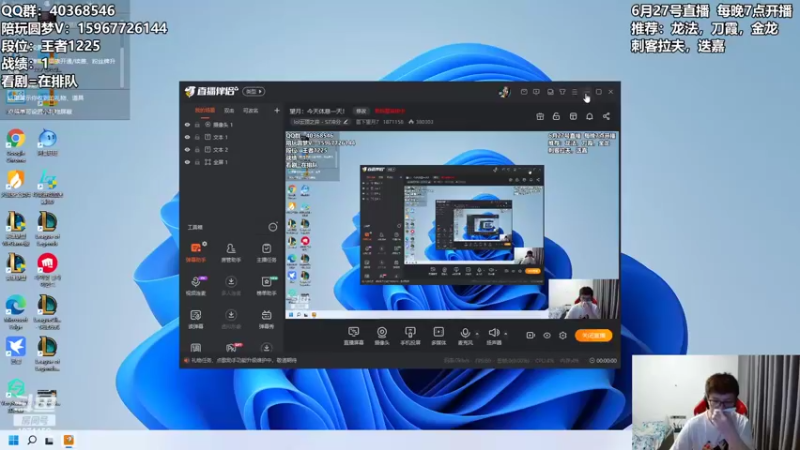This screenshot has width=800, height=450.
Task: Click the microphone icon in the bottom toolbar
Action: point(465,333)
